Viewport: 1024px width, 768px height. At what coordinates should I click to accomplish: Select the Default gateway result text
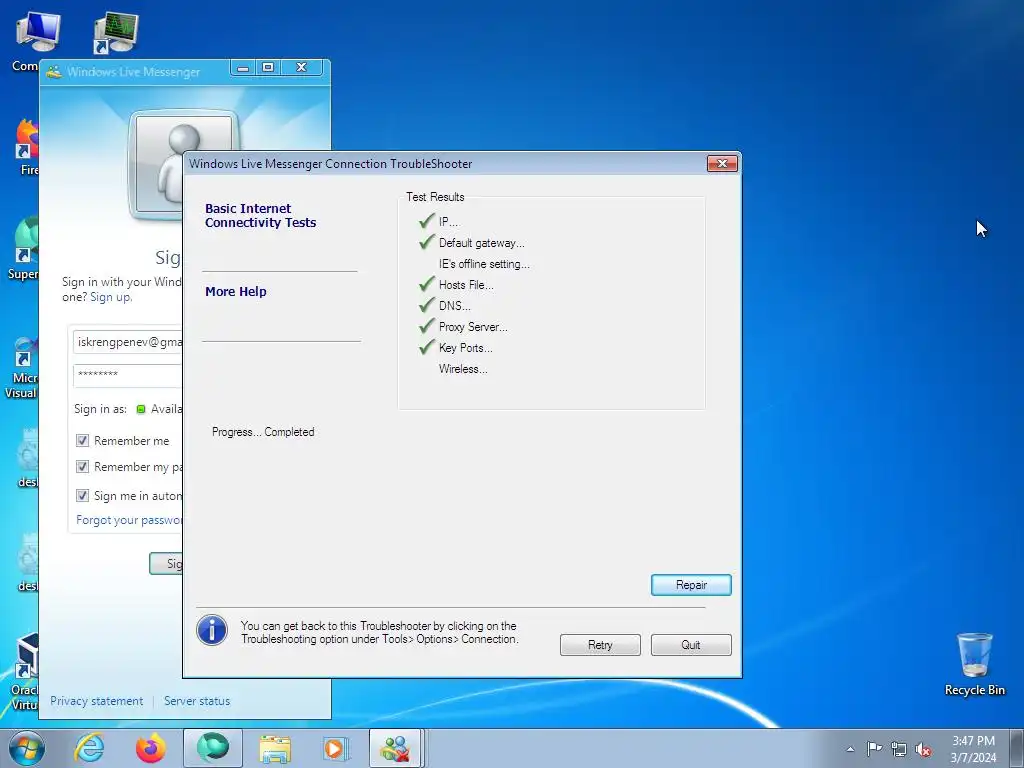(481, 243)
